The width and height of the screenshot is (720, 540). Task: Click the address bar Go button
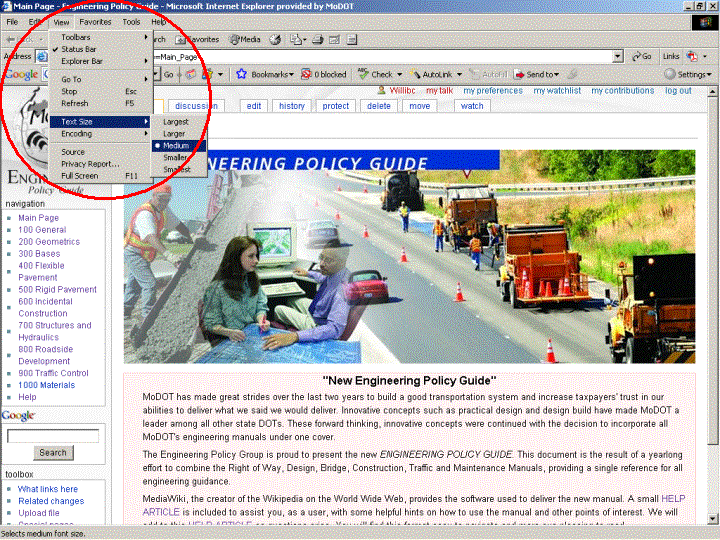[641, 56]
